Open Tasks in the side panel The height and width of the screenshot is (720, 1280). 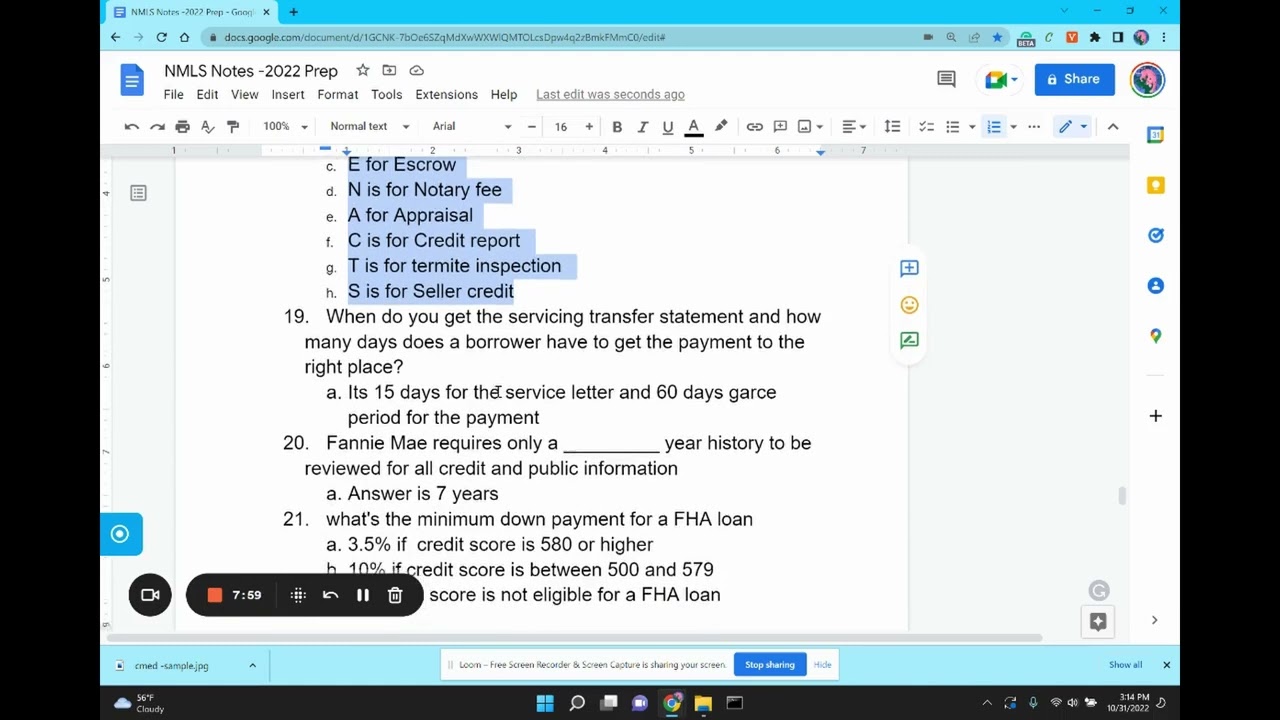tap(1156, 236)
